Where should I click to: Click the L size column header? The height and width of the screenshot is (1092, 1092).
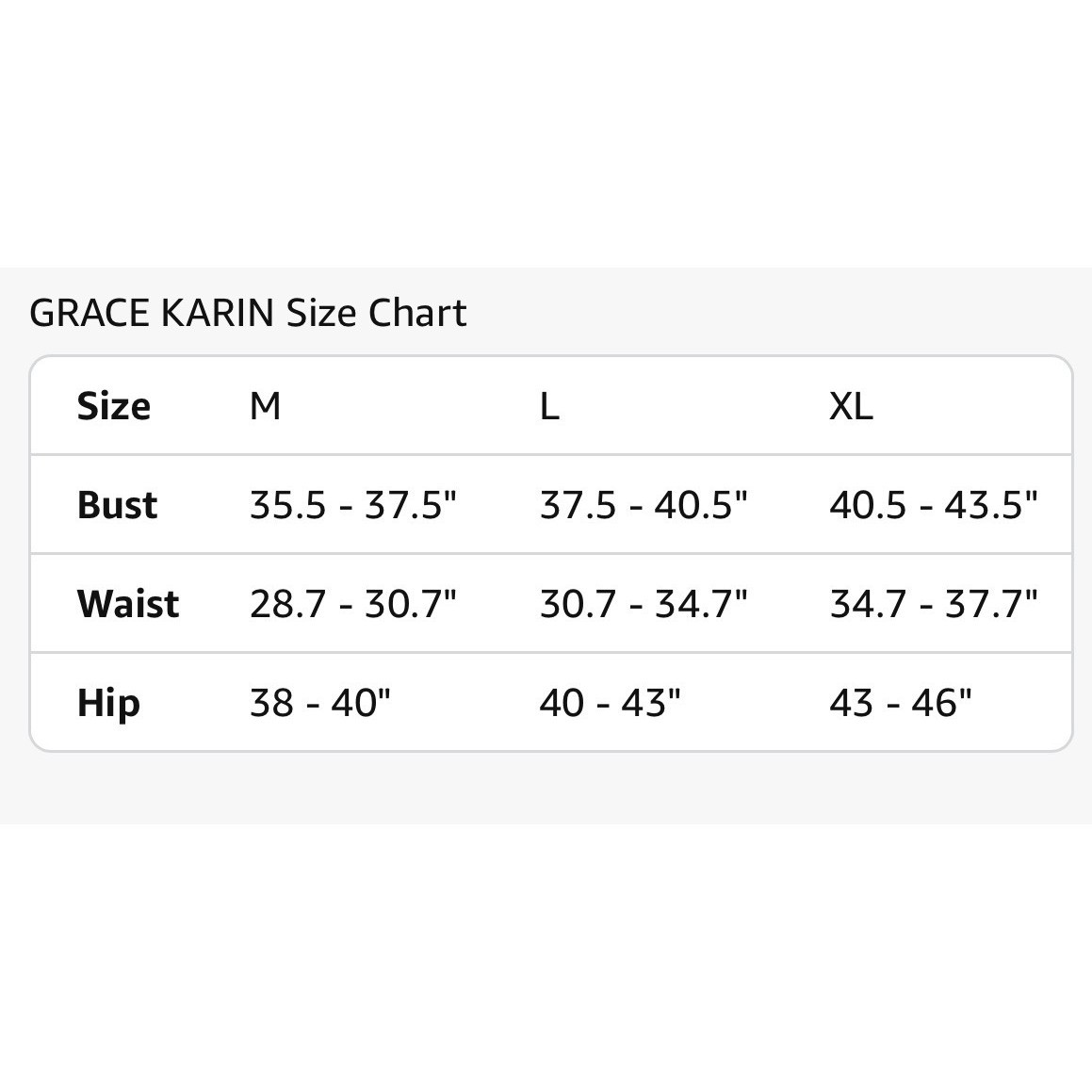point(549,406)
